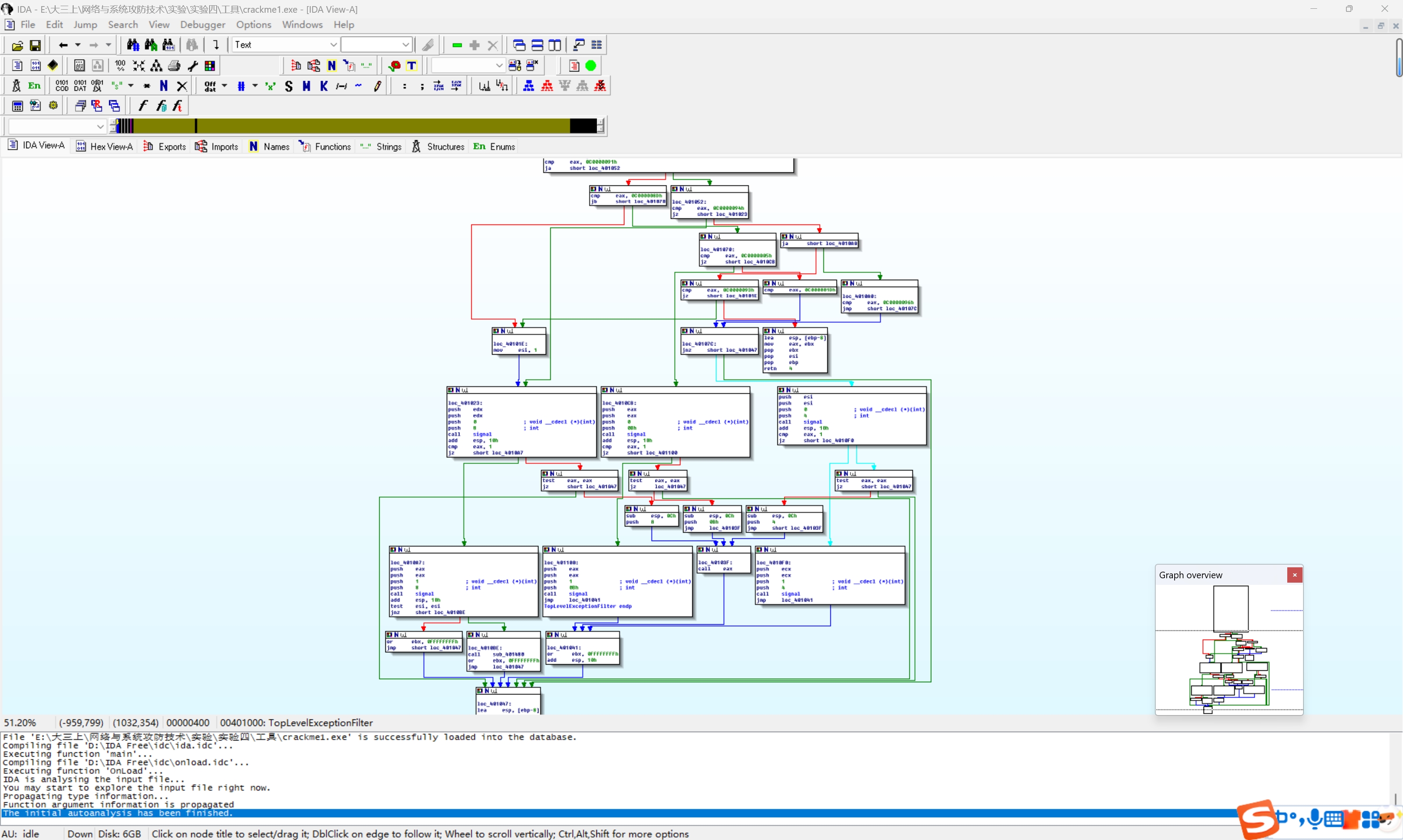Expand the back arrow history dropdown

[x=78, y=45]
